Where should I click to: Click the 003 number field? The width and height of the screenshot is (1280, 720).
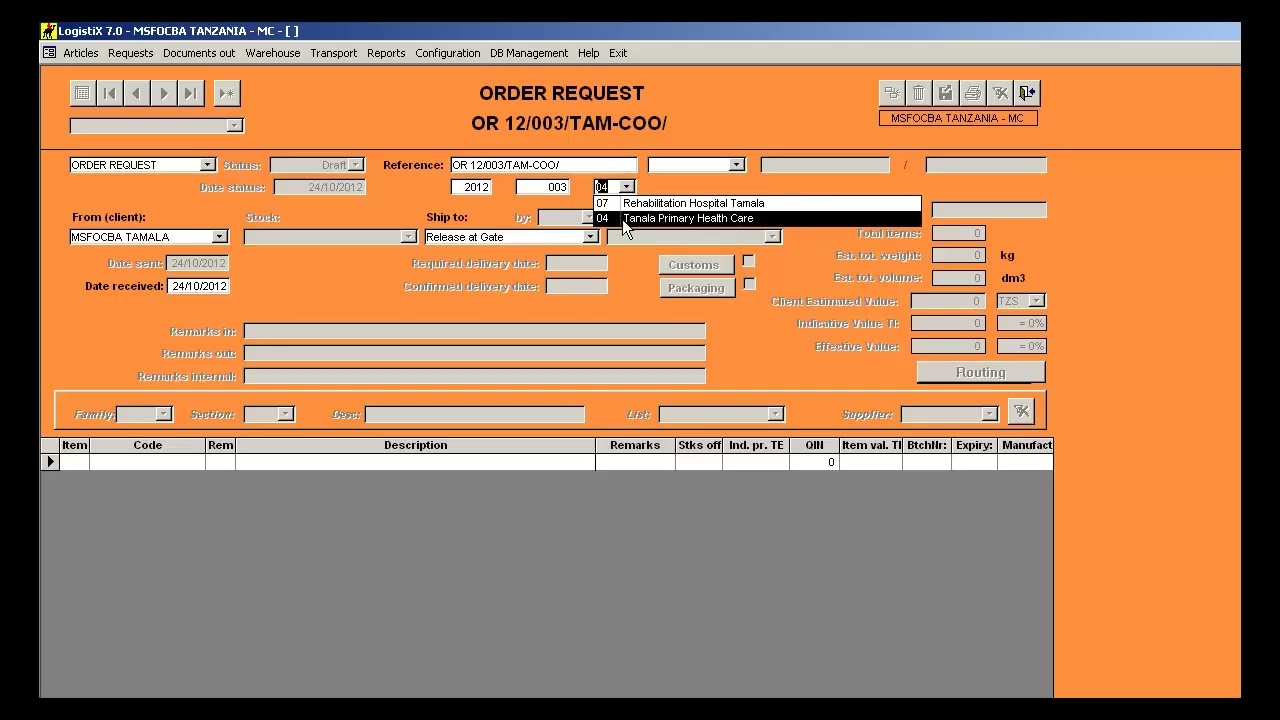click(543, 187)
